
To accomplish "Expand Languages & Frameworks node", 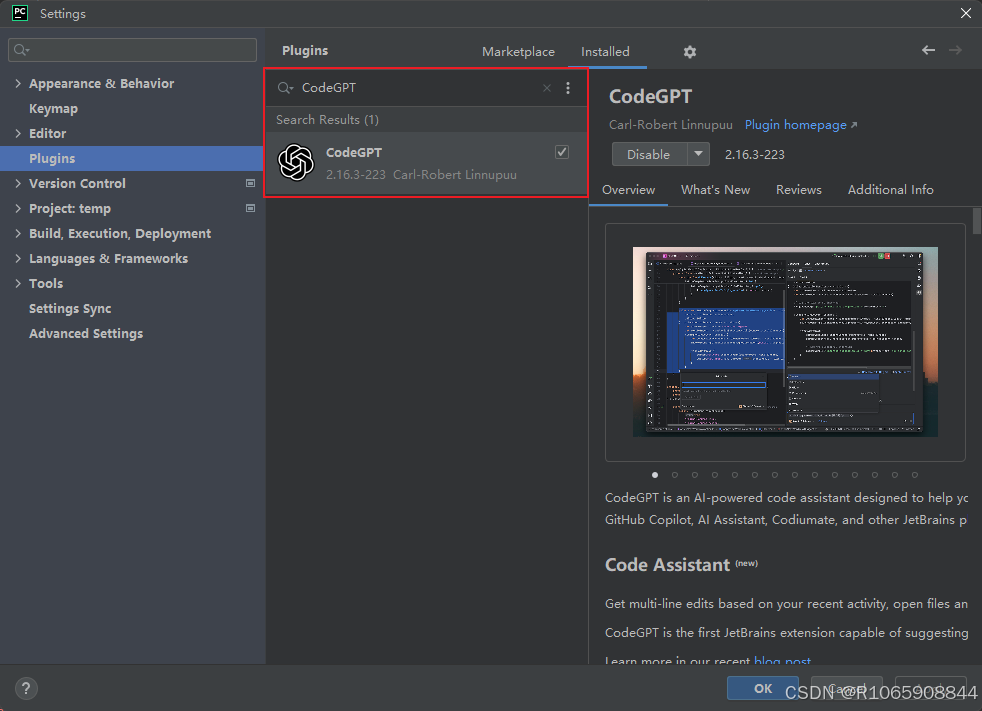I will click(18, 259).
